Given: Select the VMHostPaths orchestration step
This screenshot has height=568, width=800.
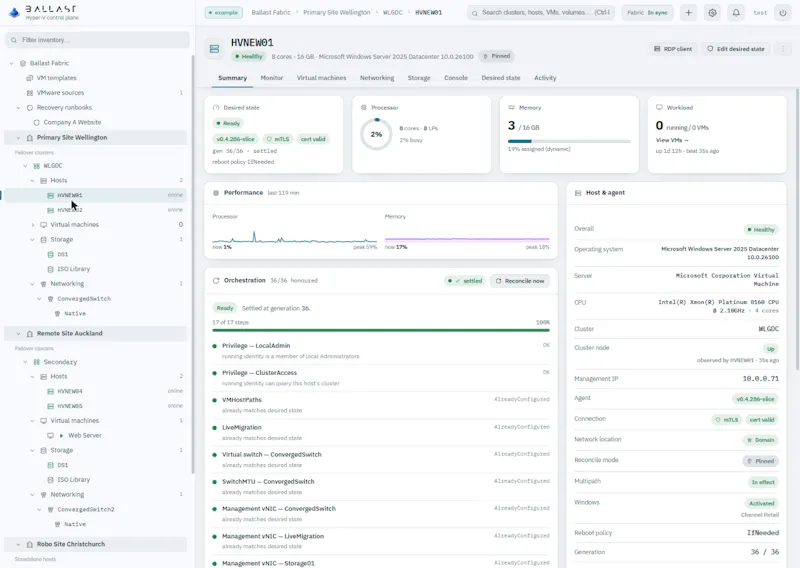Looking at the screenshot, I should [x=381, y=405].
